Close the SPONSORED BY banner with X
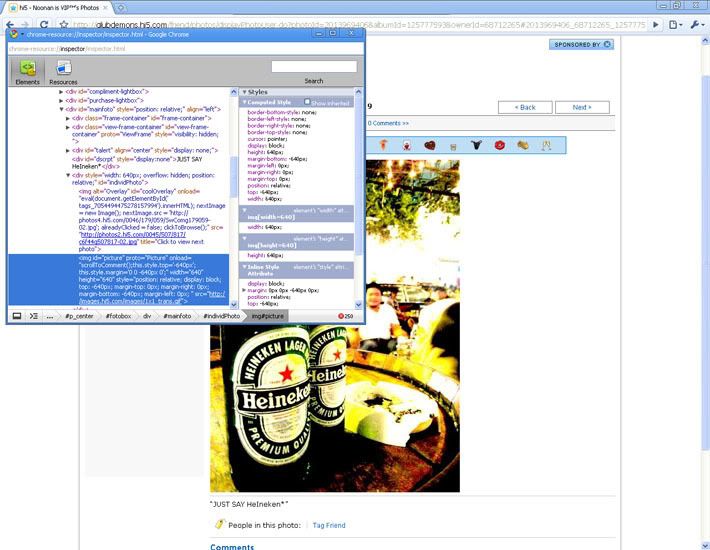 [x=607, y=44]
